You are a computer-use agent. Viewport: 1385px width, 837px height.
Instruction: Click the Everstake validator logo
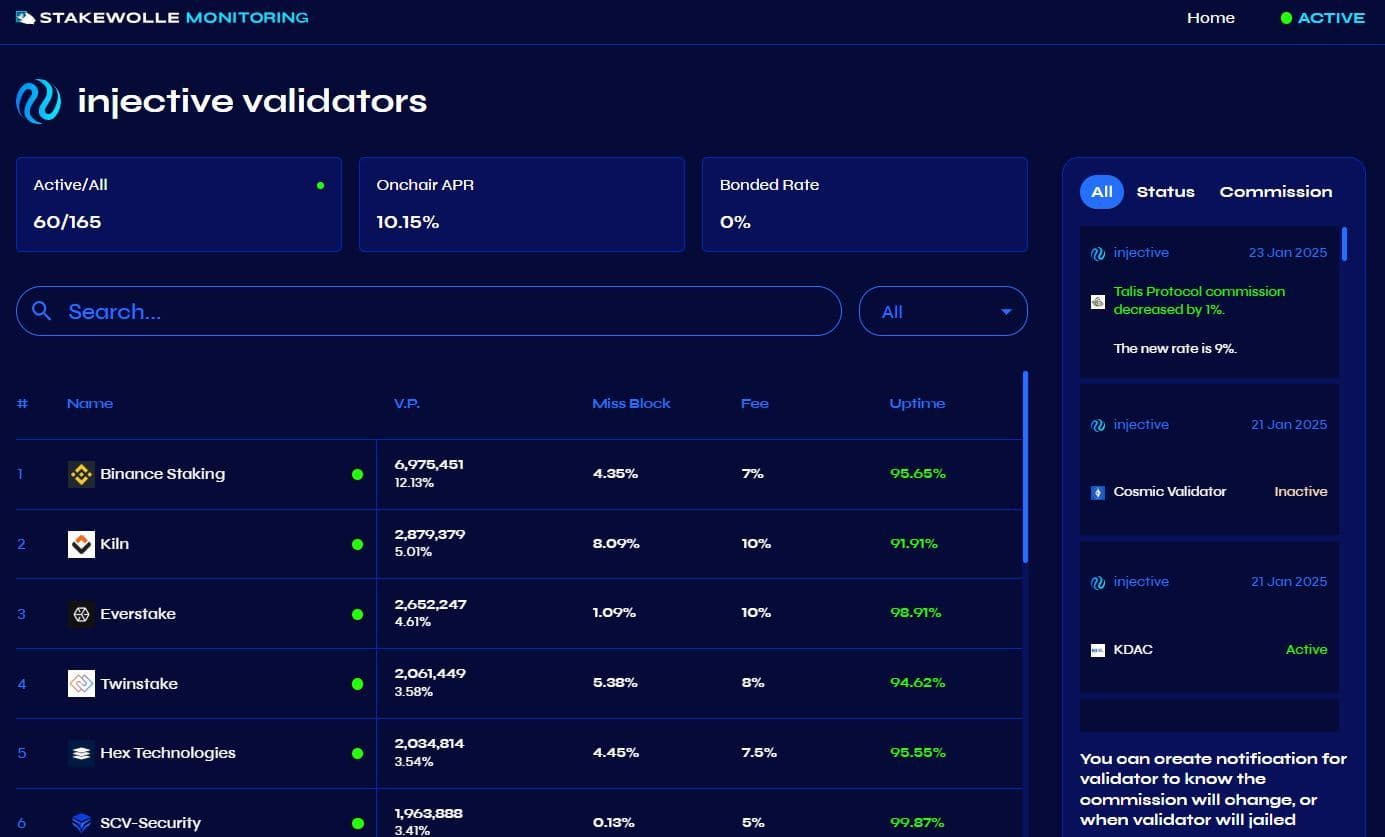pyautogui.click(x=81, y=614)
